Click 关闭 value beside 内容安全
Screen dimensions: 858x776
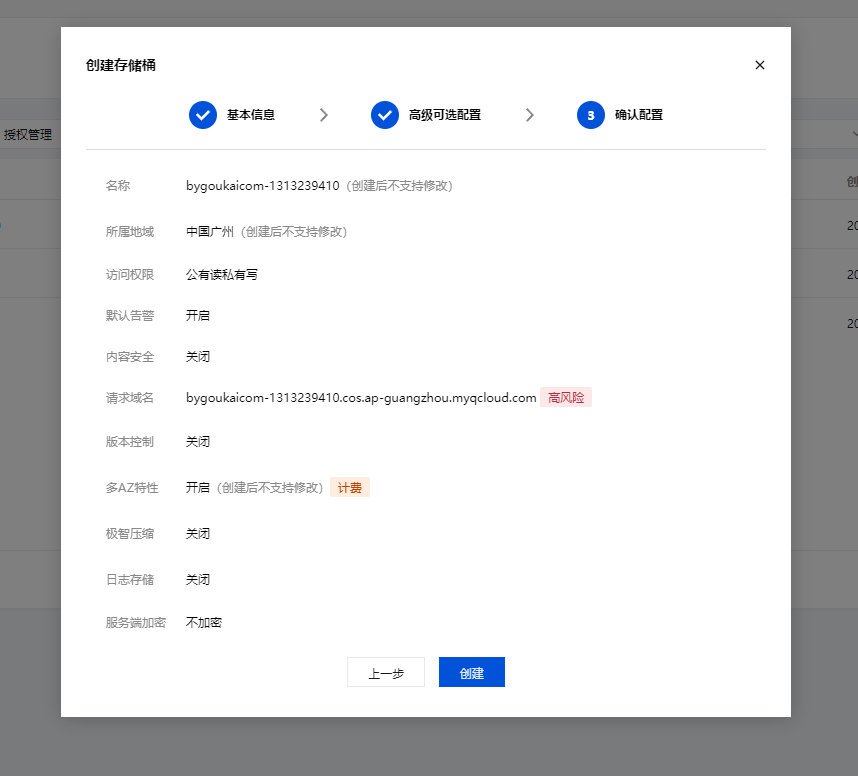pos(198,357)
